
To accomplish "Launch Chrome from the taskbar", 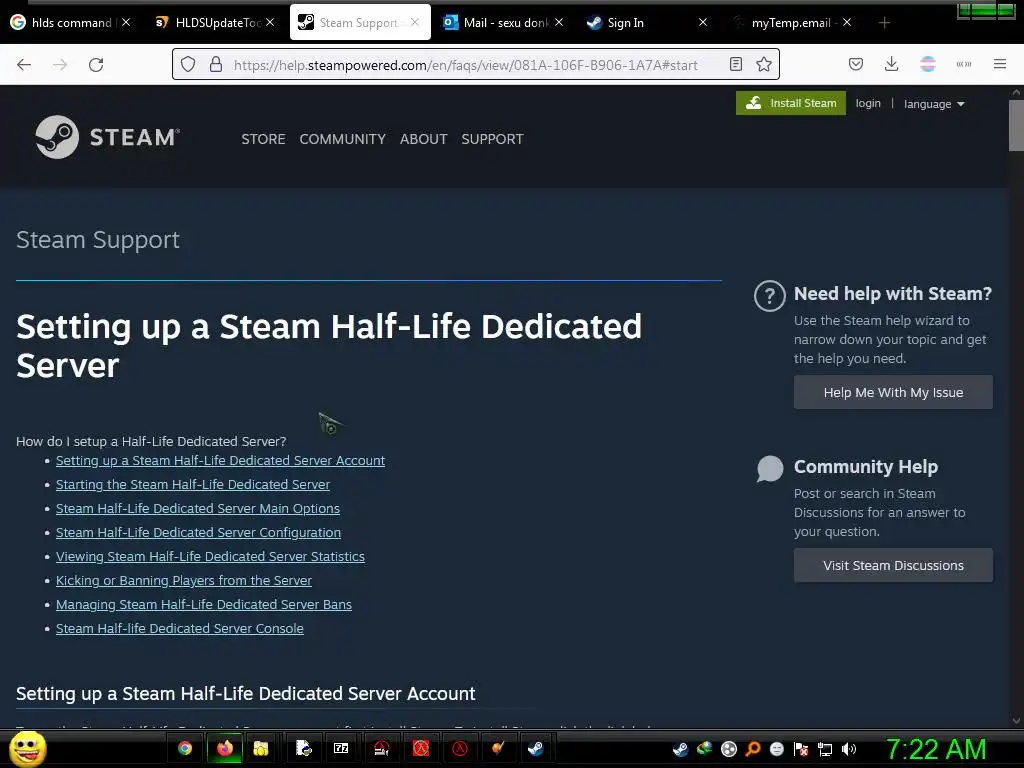I will click(185, 748).
